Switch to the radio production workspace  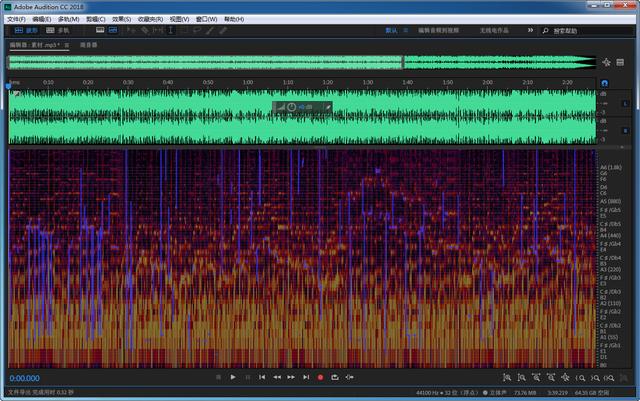[x=494, y=31]
